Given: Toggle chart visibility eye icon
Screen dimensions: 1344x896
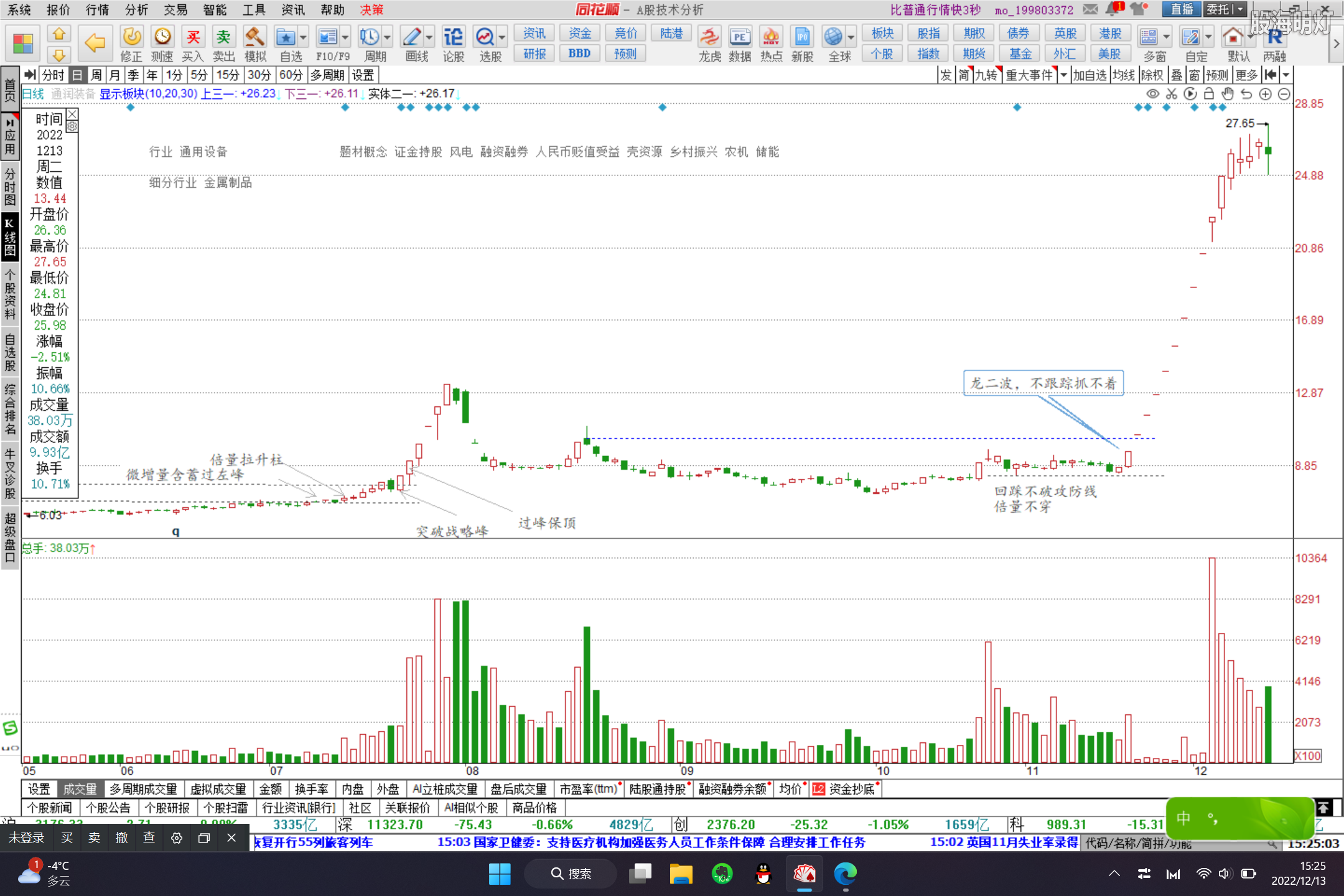Looking at the screenshot, I should tap(1153, 94).
